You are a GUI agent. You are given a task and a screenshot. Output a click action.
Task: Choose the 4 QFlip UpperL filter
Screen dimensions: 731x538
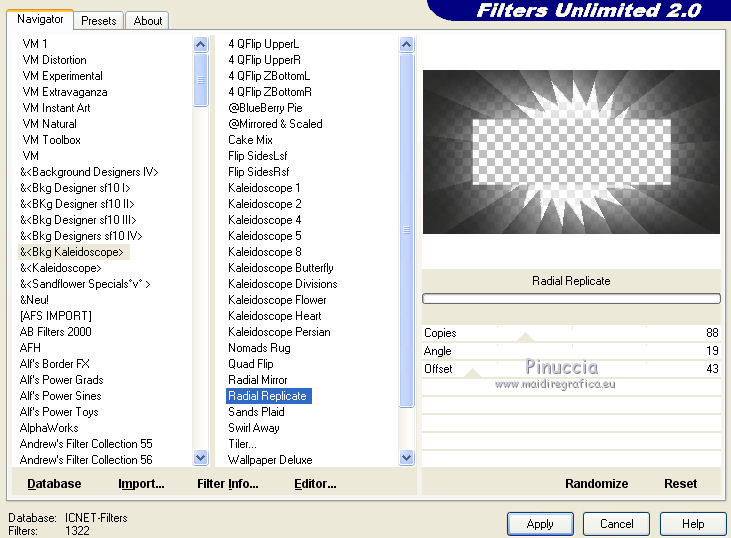pos(263,44)
